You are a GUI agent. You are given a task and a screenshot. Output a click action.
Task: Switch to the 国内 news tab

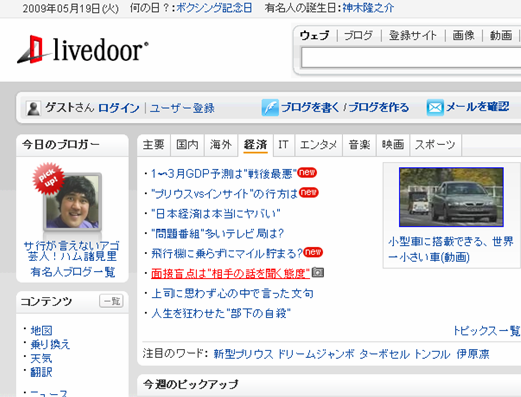tap(187, 145)
